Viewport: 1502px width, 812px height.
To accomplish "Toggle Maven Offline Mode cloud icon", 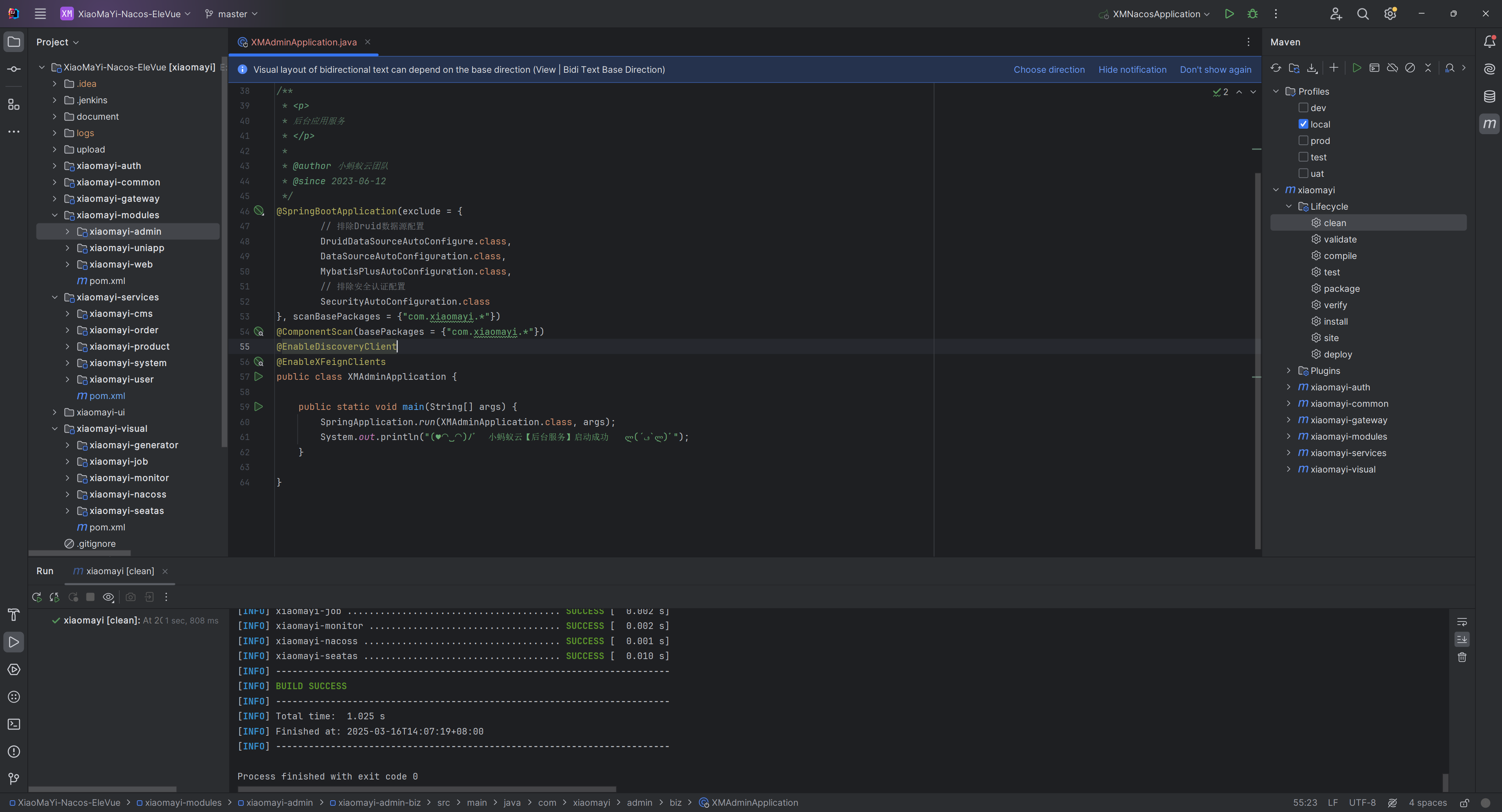I will (1392, 68).
